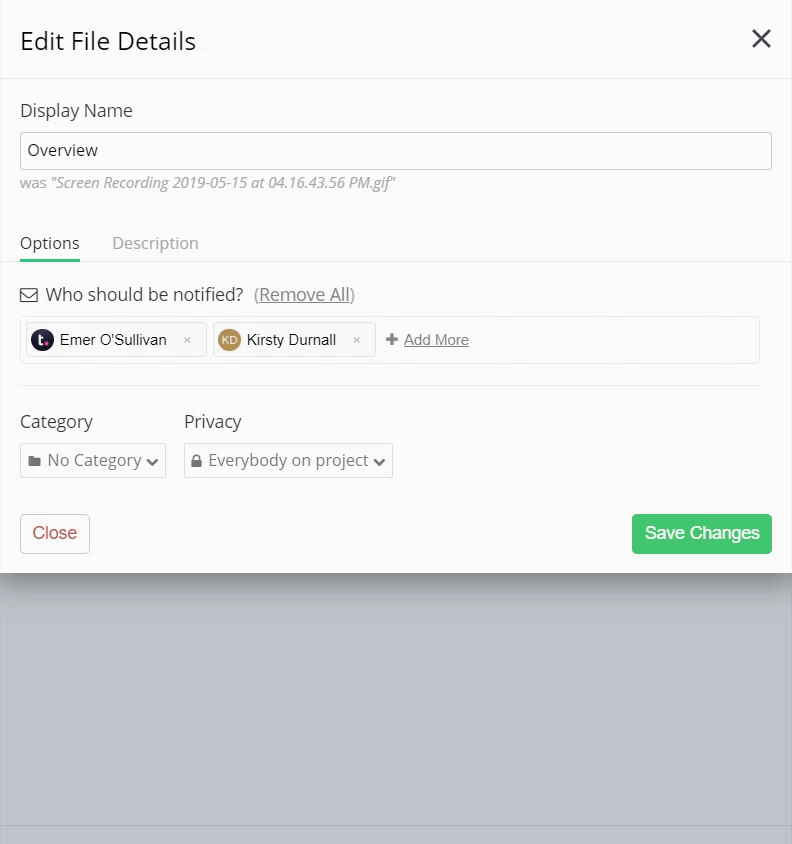Image resolution: width=792 pixels, height=844 pixels.
Task: Close the Edit File Details dialog with X
Action: pyautogui.click(x=761, y=39)
